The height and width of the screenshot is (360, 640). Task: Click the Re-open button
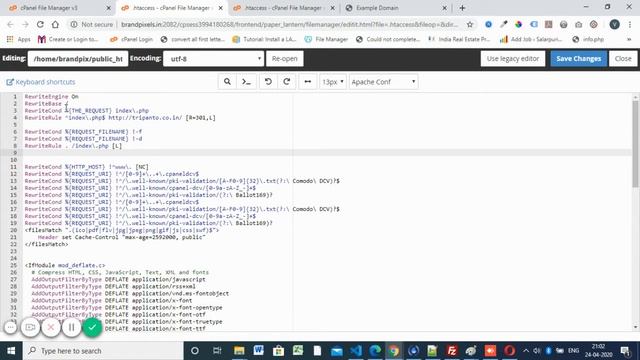coord(284,59)
